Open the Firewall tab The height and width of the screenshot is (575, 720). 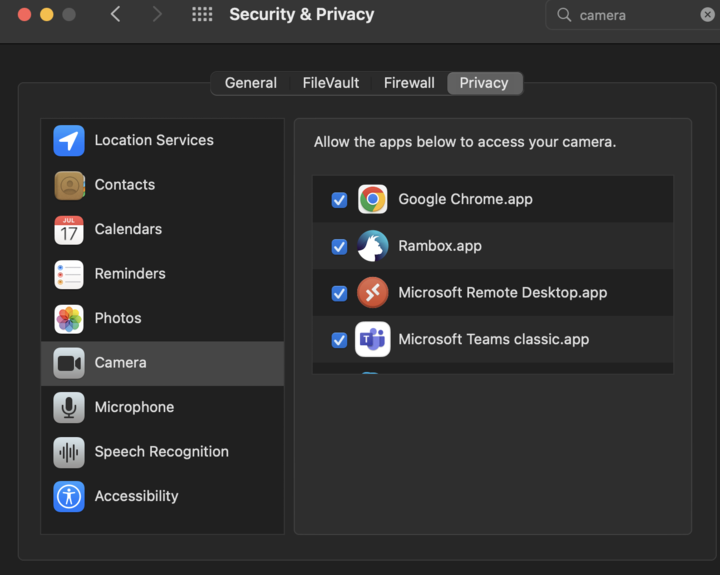(409, 83)
